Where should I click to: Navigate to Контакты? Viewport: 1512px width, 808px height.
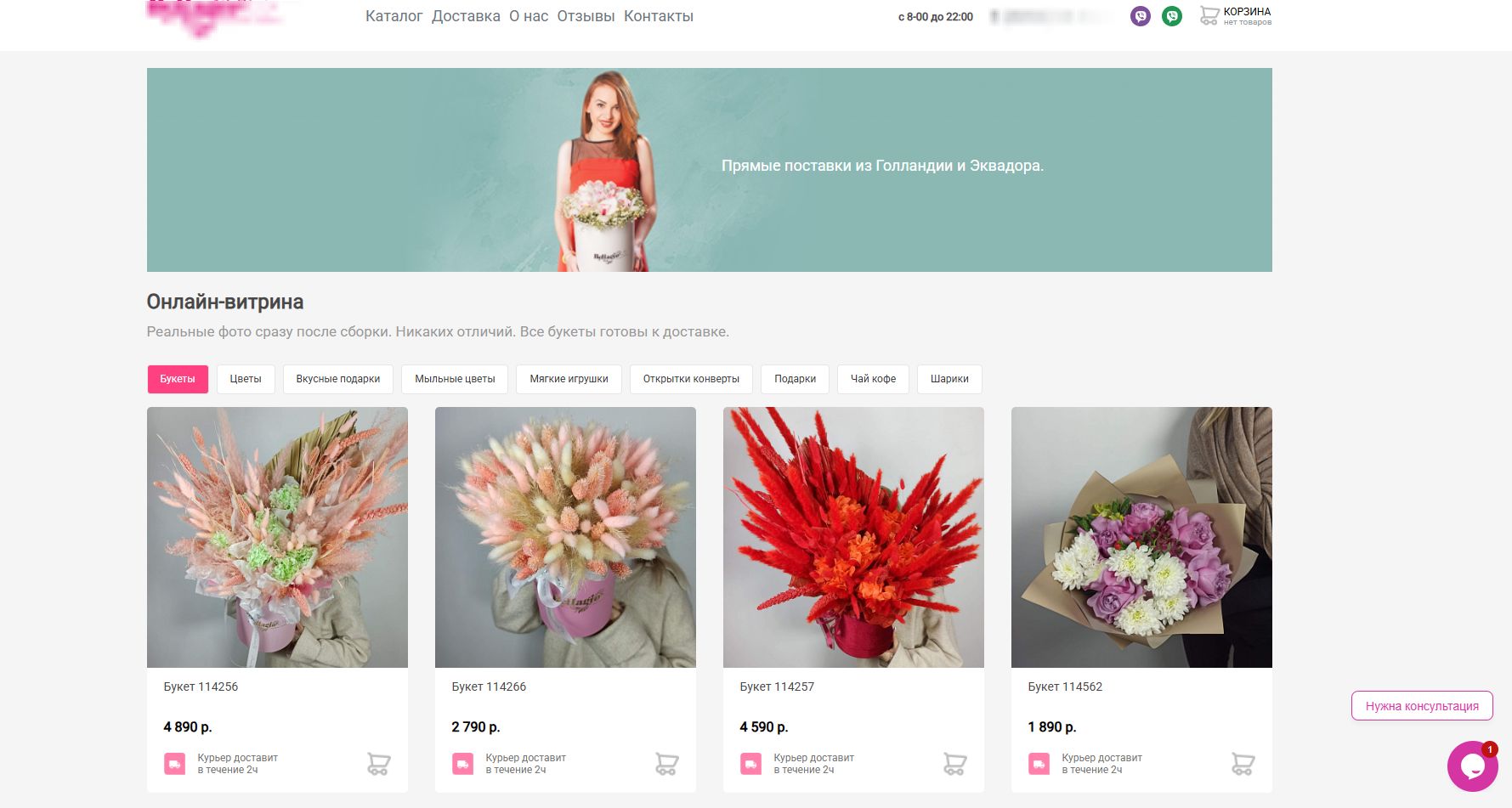pos(658,16)
